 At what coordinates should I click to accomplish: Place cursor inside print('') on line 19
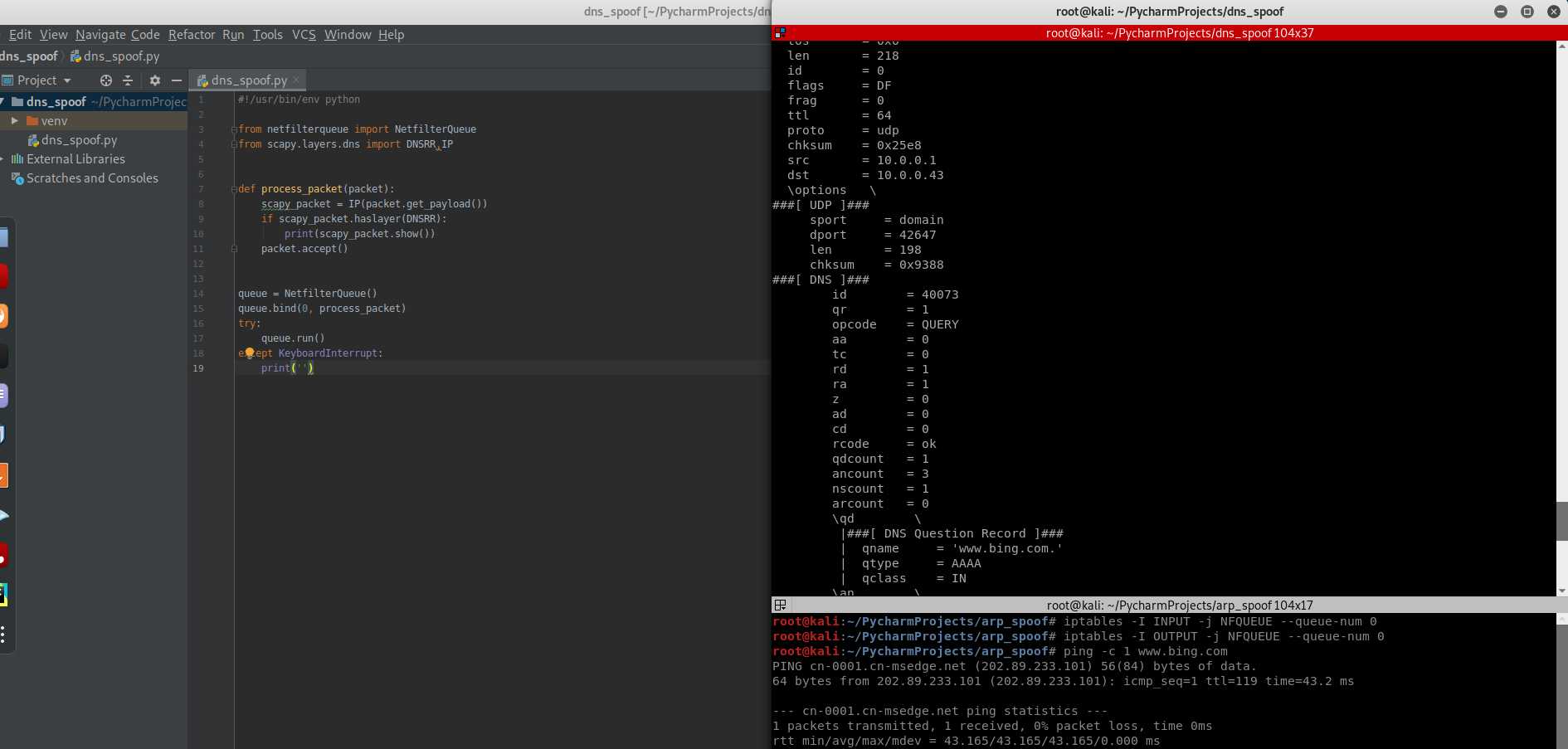pyautogui.click(x=302, y=368)
